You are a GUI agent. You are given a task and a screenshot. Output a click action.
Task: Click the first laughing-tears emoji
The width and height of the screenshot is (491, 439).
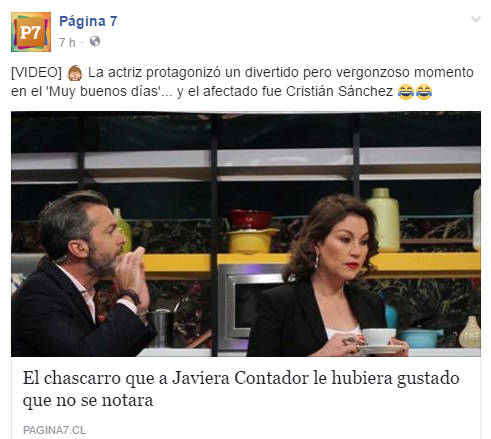(406, 92)
